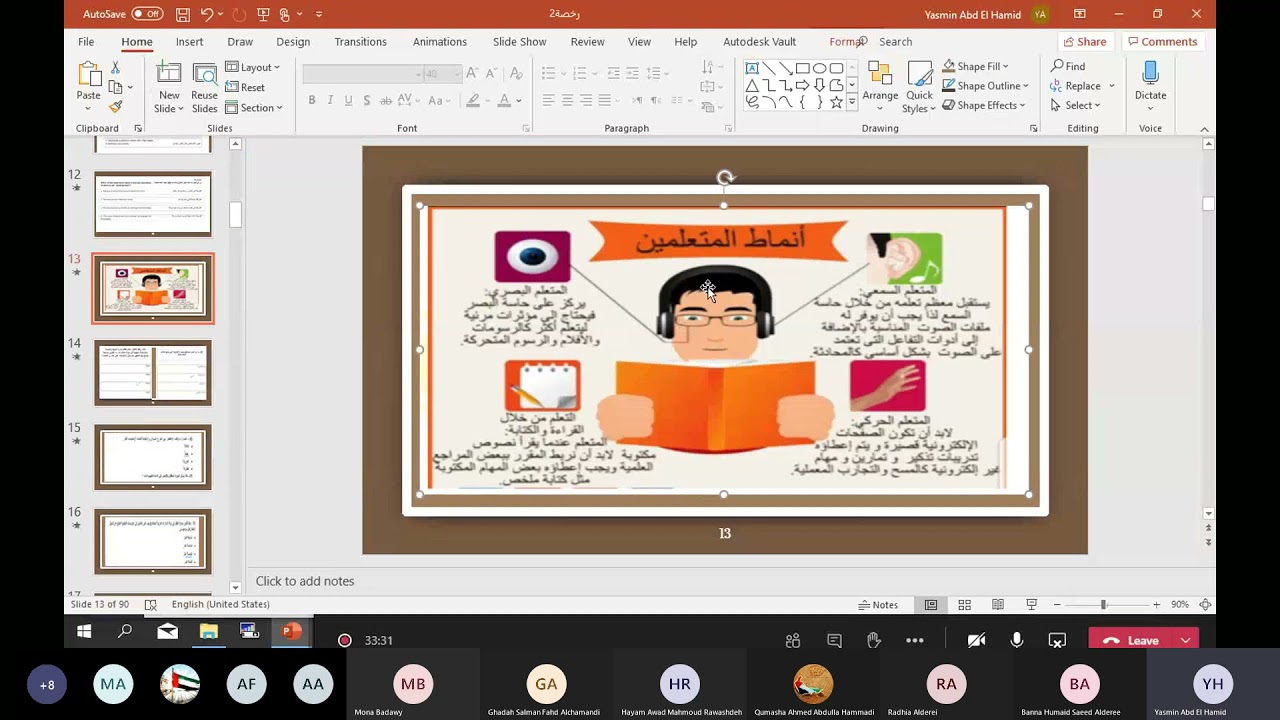This screenshot has width=1280, height=720.
Task: Mute the microphone in meeting controls
Action: coord(1017,640)
